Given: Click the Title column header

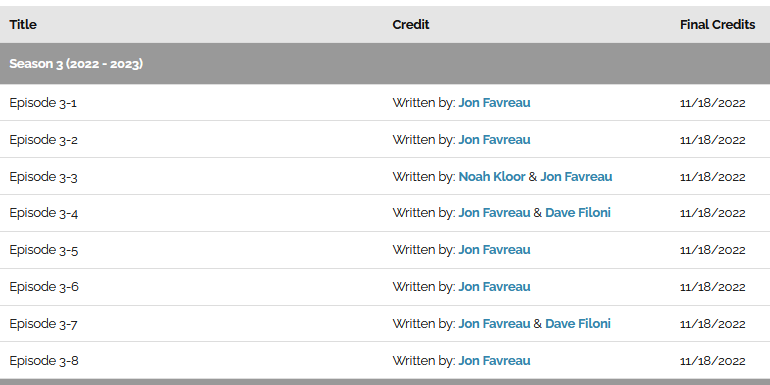Looking at the screenshot, I should coord(23,24).
